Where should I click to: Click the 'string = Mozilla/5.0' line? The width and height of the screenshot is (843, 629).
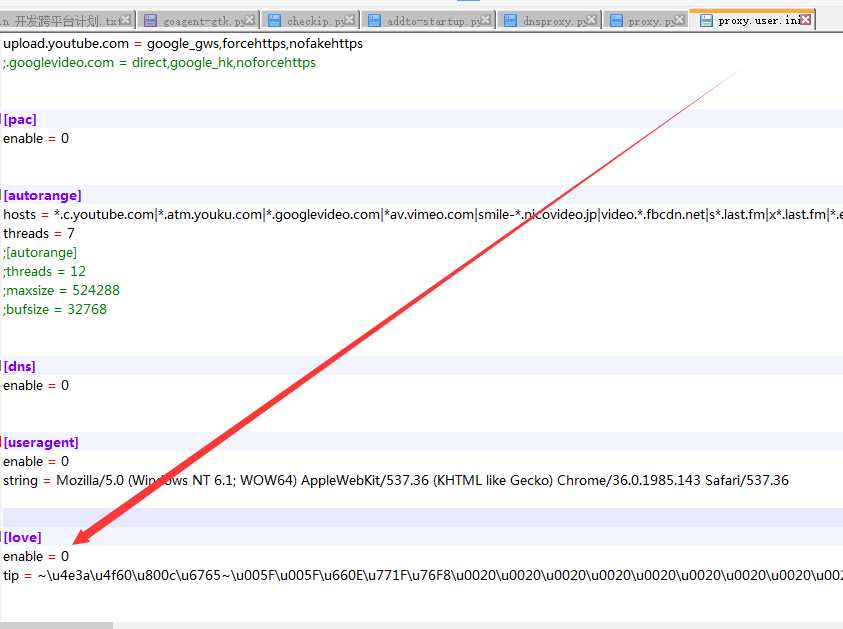pos(396,480)
